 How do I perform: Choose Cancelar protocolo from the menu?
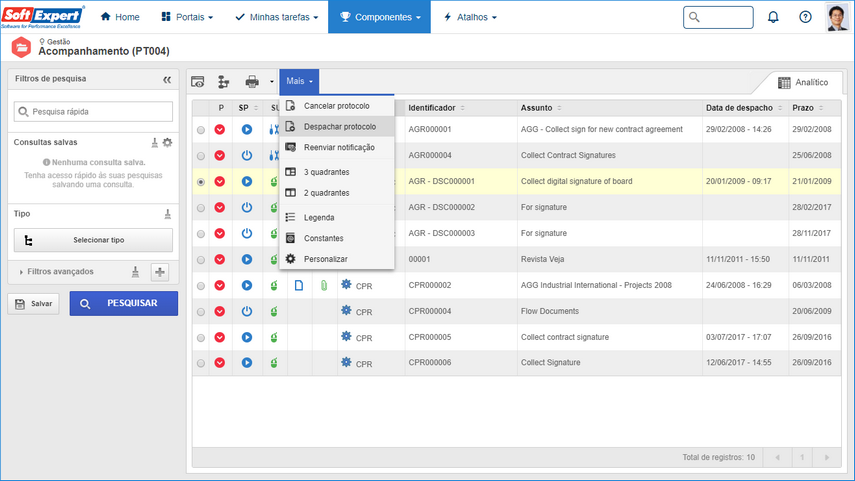336,106
